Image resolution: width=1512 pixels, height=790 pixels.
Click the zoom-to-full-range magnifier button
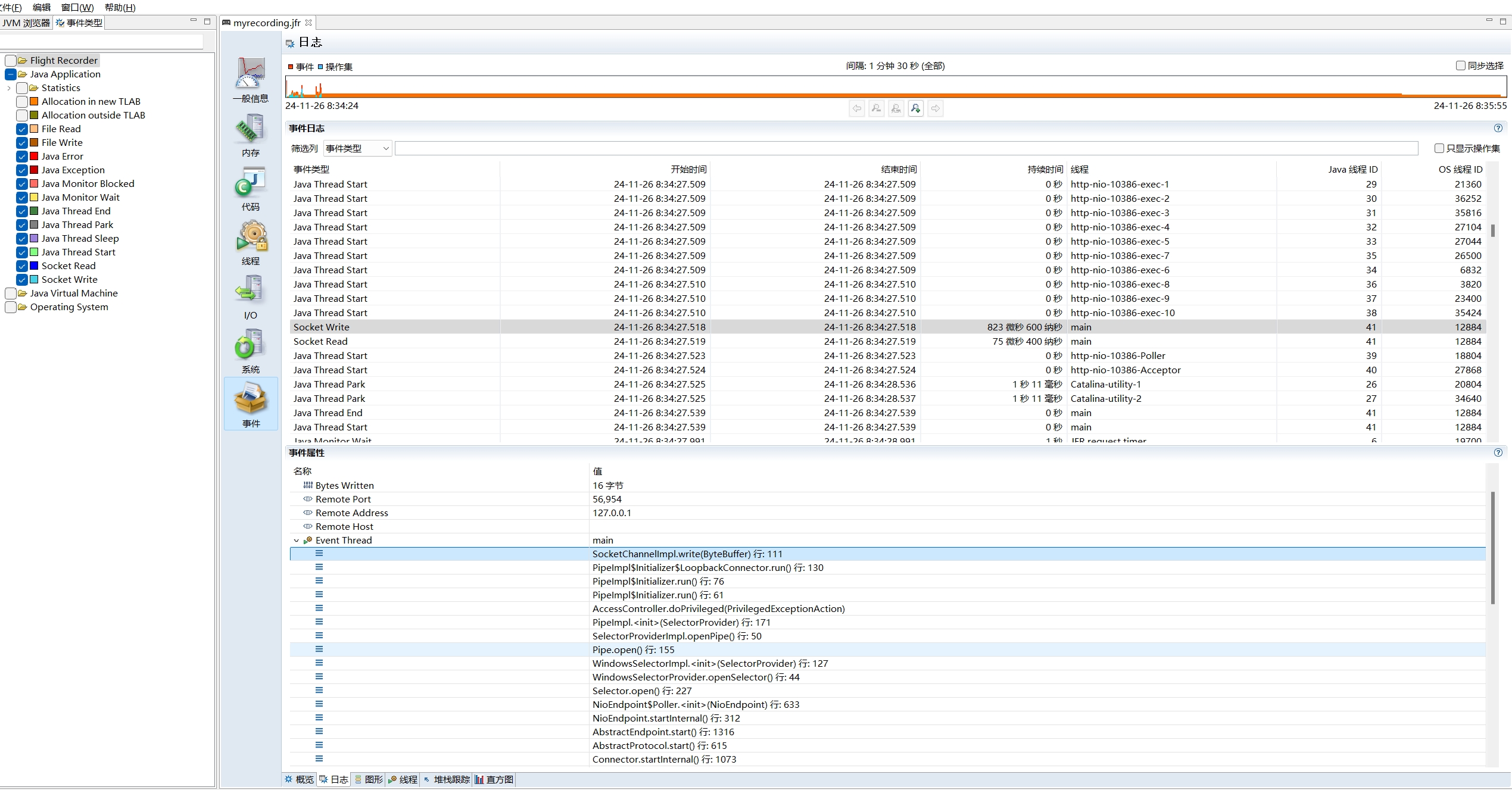[896, 108]
